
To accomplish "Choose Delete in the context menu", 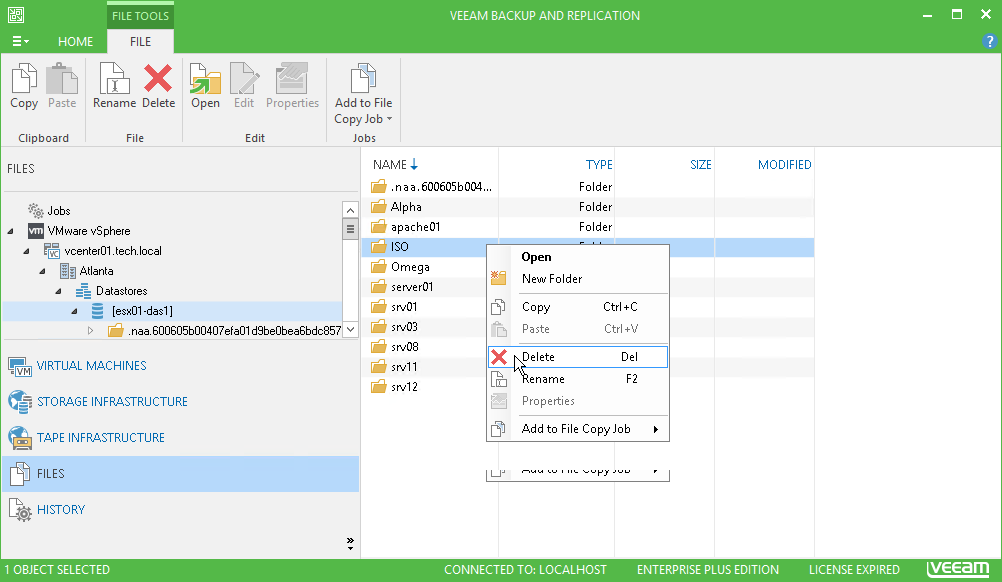I will click(x=578, y=357).
